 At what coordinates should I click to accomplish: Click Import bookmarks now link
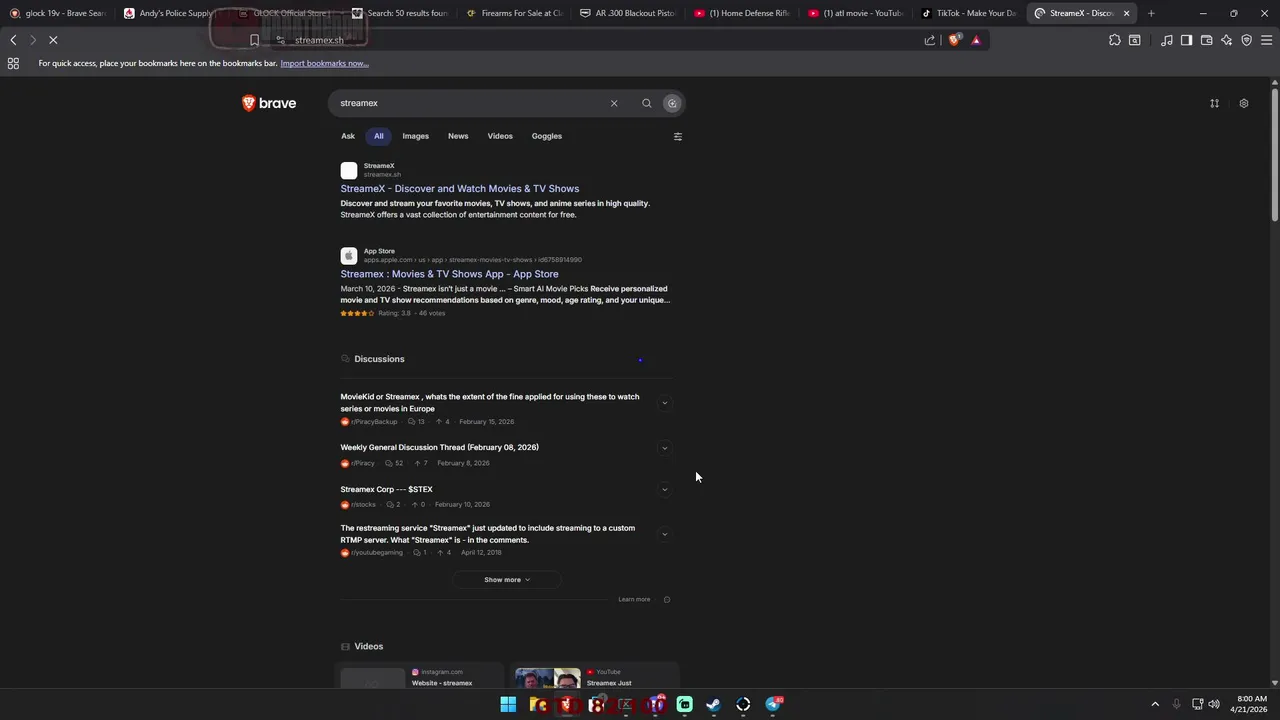324,63
